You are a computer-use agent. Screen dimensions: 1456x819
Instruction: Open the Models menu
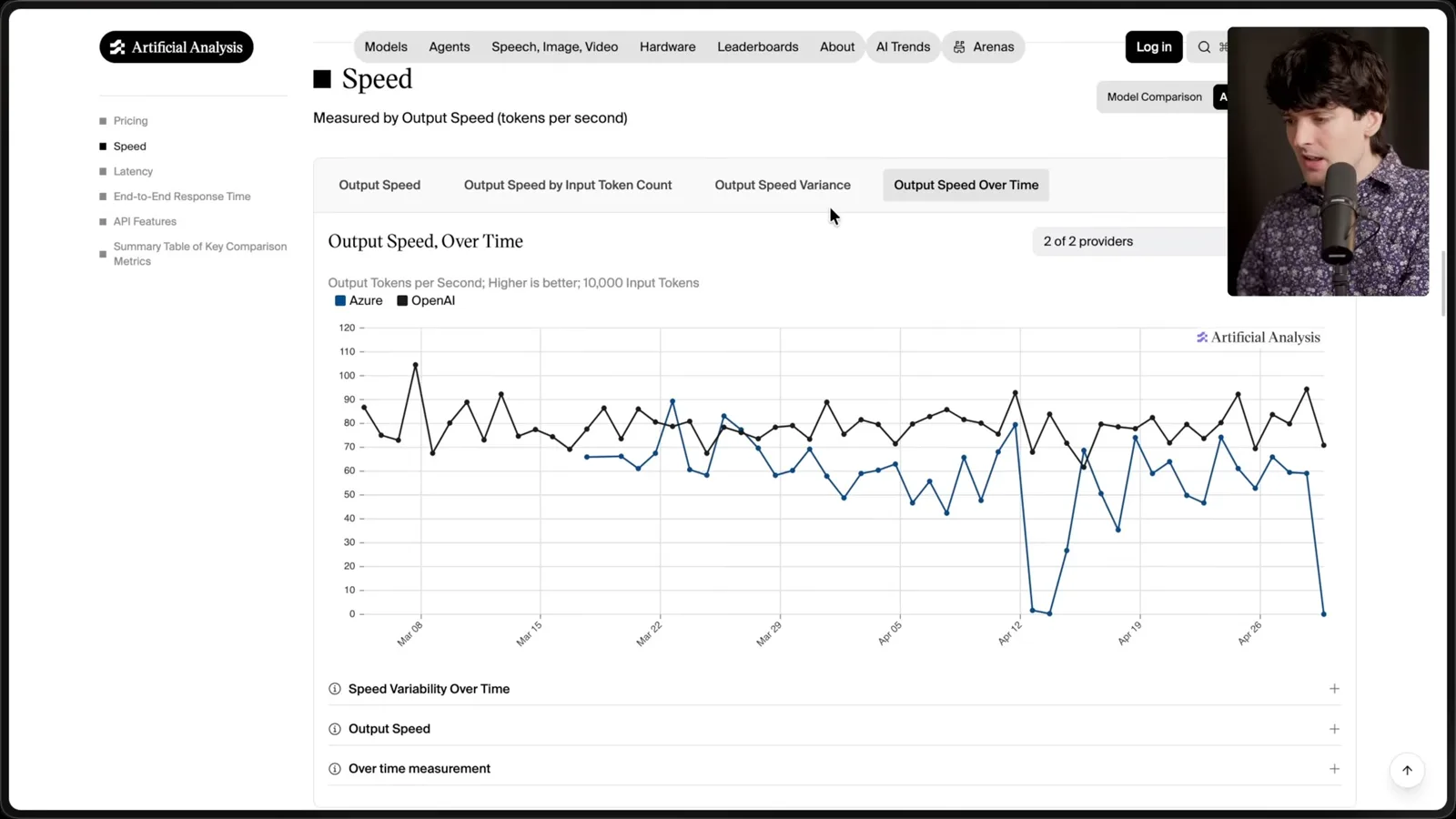point(386,47)
